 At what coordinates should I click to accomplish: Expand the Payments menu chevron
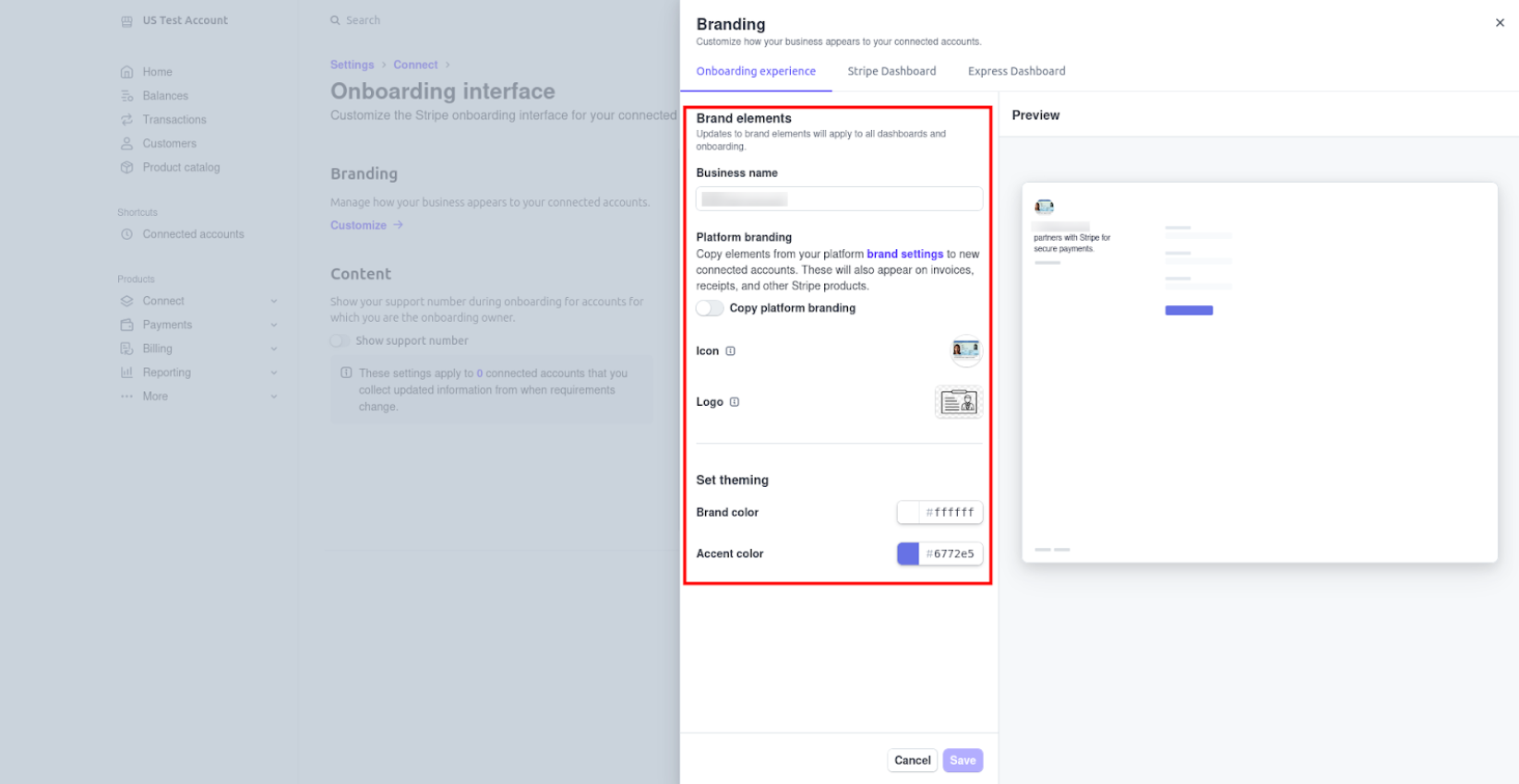click(274, 326)
